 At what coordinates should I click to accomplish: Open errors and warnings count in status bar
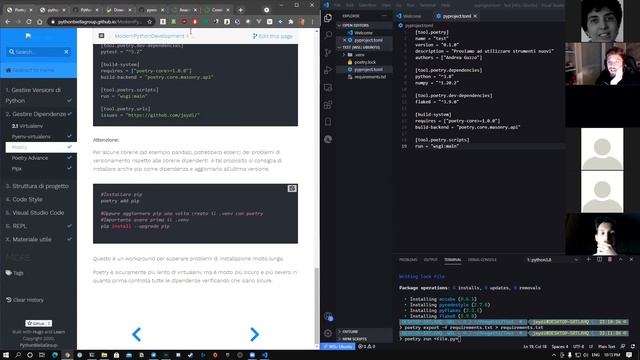[366, 347]
